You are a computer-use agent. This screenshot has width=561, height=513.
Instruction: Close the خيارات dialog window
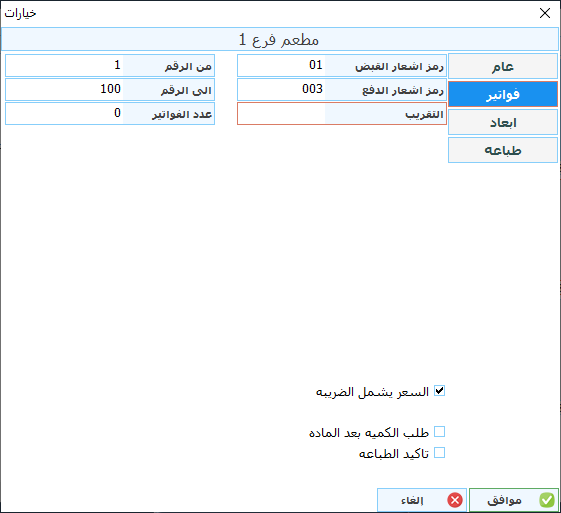coord(545,13)
